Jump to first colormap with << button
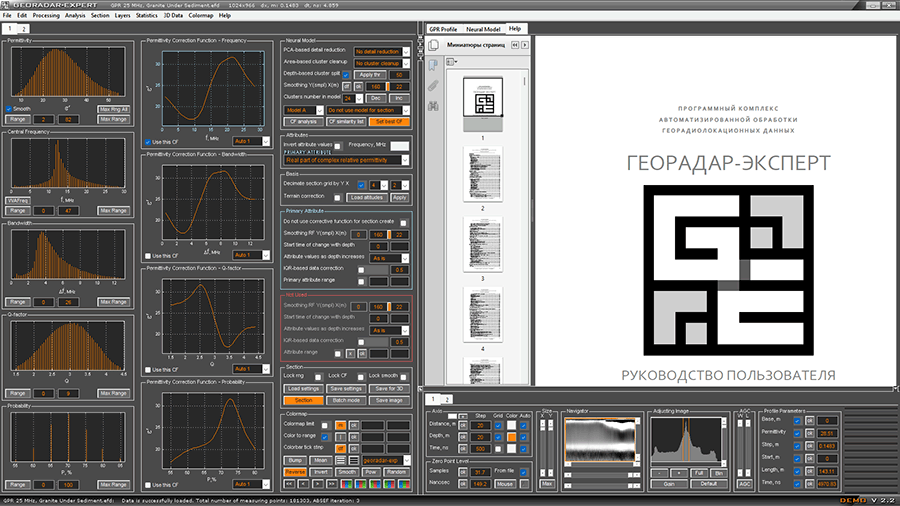 [x=291, y=482]
